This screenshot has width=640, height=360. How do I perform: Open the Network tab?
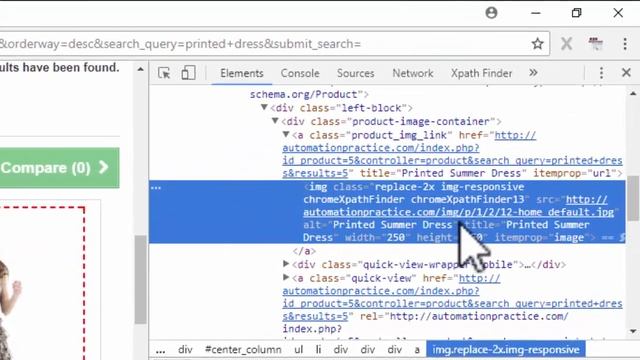[413, 73]
